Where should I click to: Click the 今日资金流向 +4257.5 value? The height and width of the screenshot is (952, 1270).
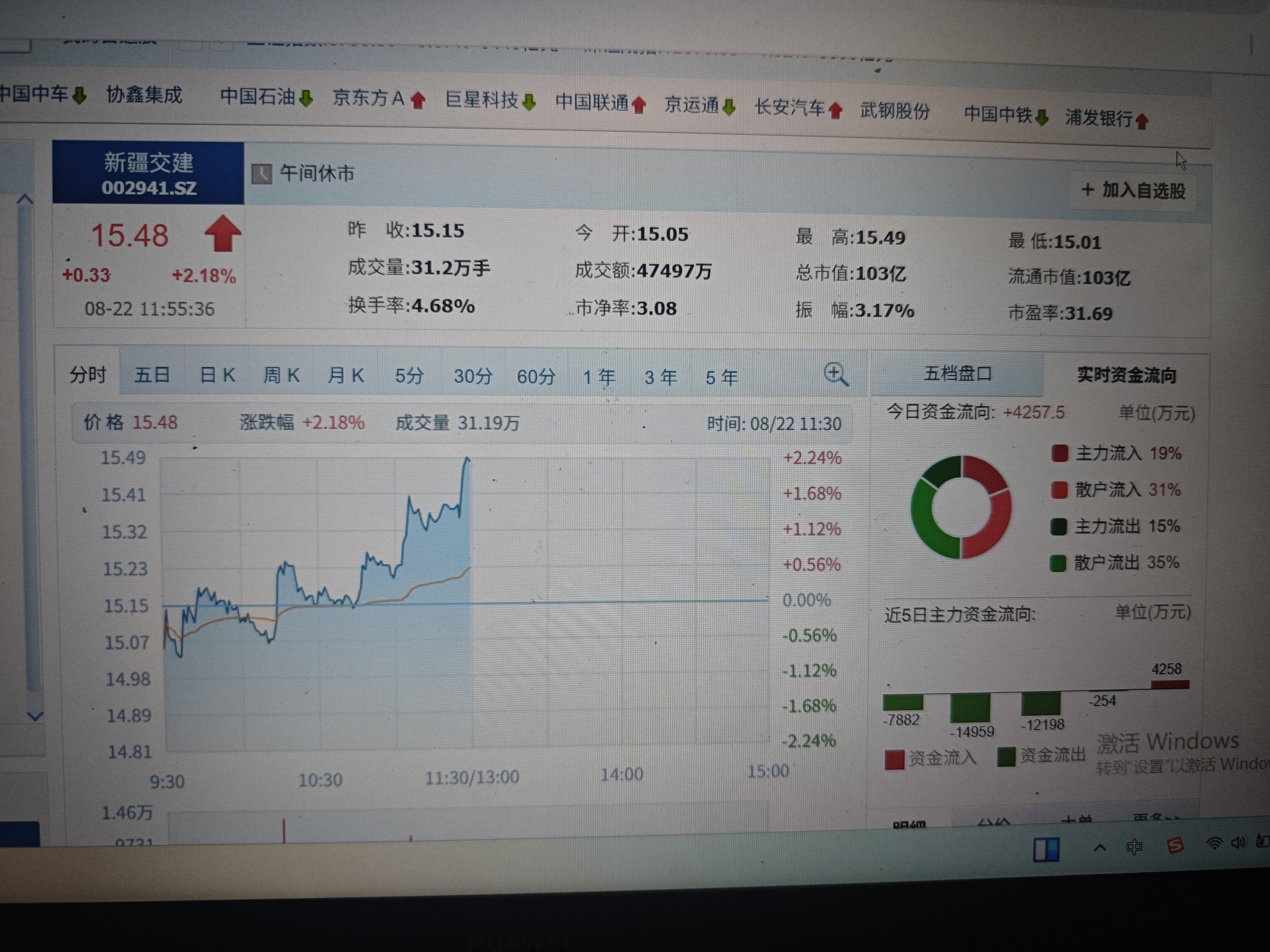1034,412
